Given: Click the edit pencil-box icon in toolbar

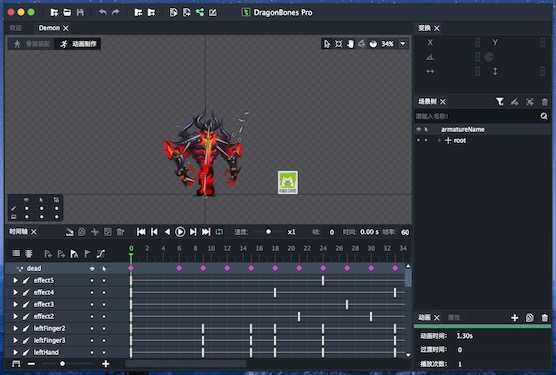Looking at the screenshot, I should coord(213,12).
